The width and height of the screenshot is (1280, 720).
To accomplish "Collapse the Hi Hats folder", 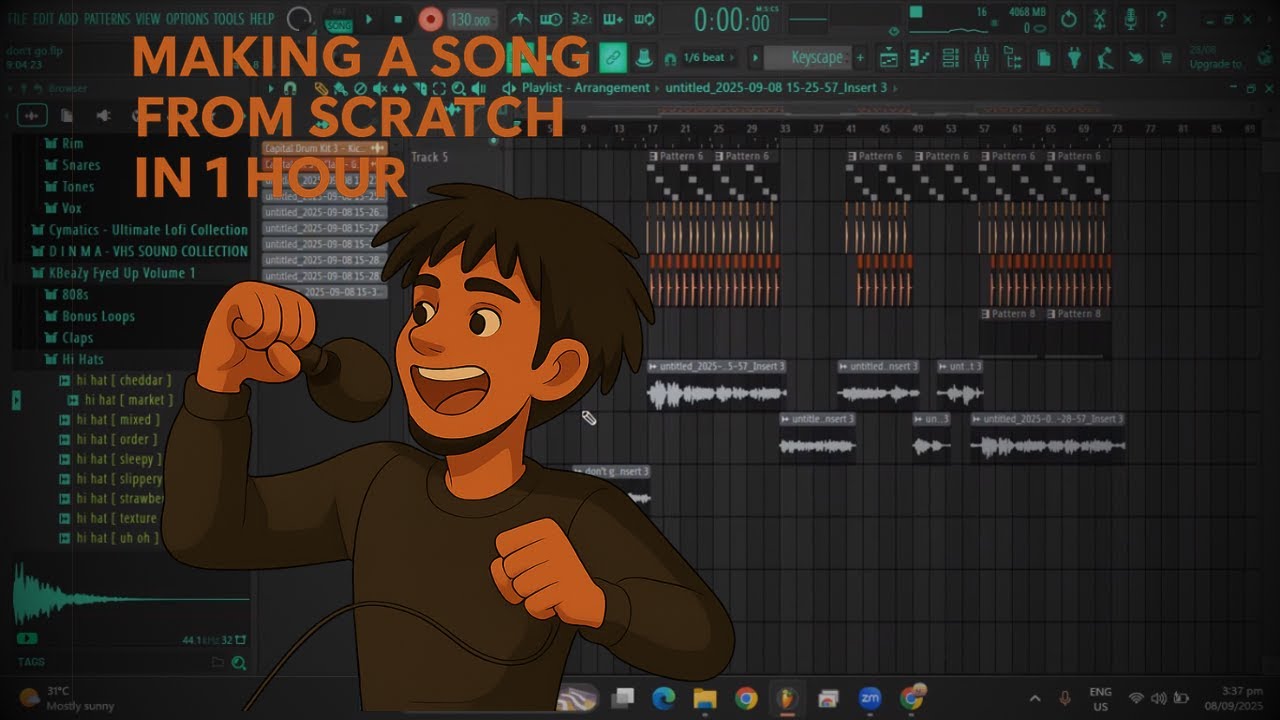I will click(x=82, y=359).
